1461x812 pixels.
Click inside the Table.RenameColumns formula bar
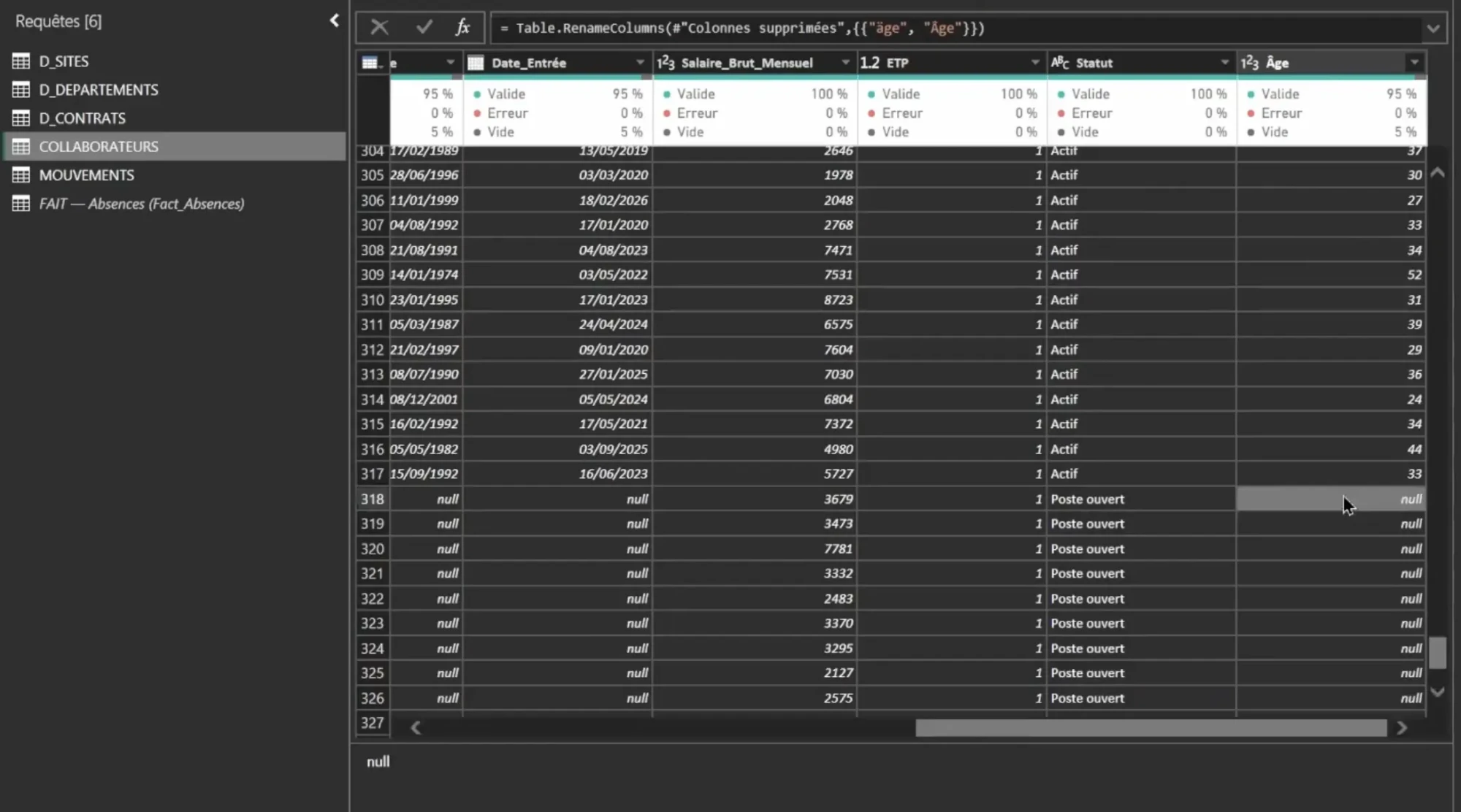pyautogui.click(x=957, y=28)
